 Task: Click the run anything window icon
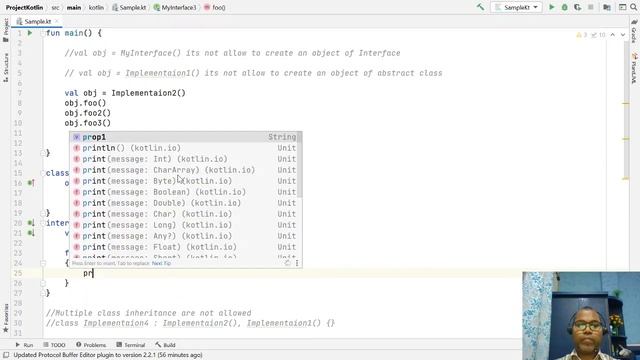[622, 7]
